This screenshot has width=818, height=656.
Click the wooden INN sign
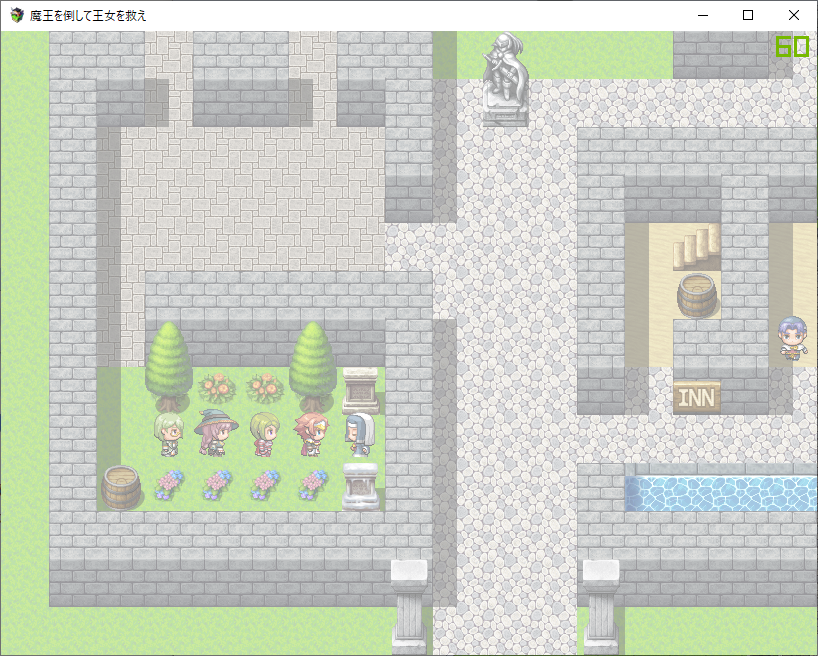point(696,397)
